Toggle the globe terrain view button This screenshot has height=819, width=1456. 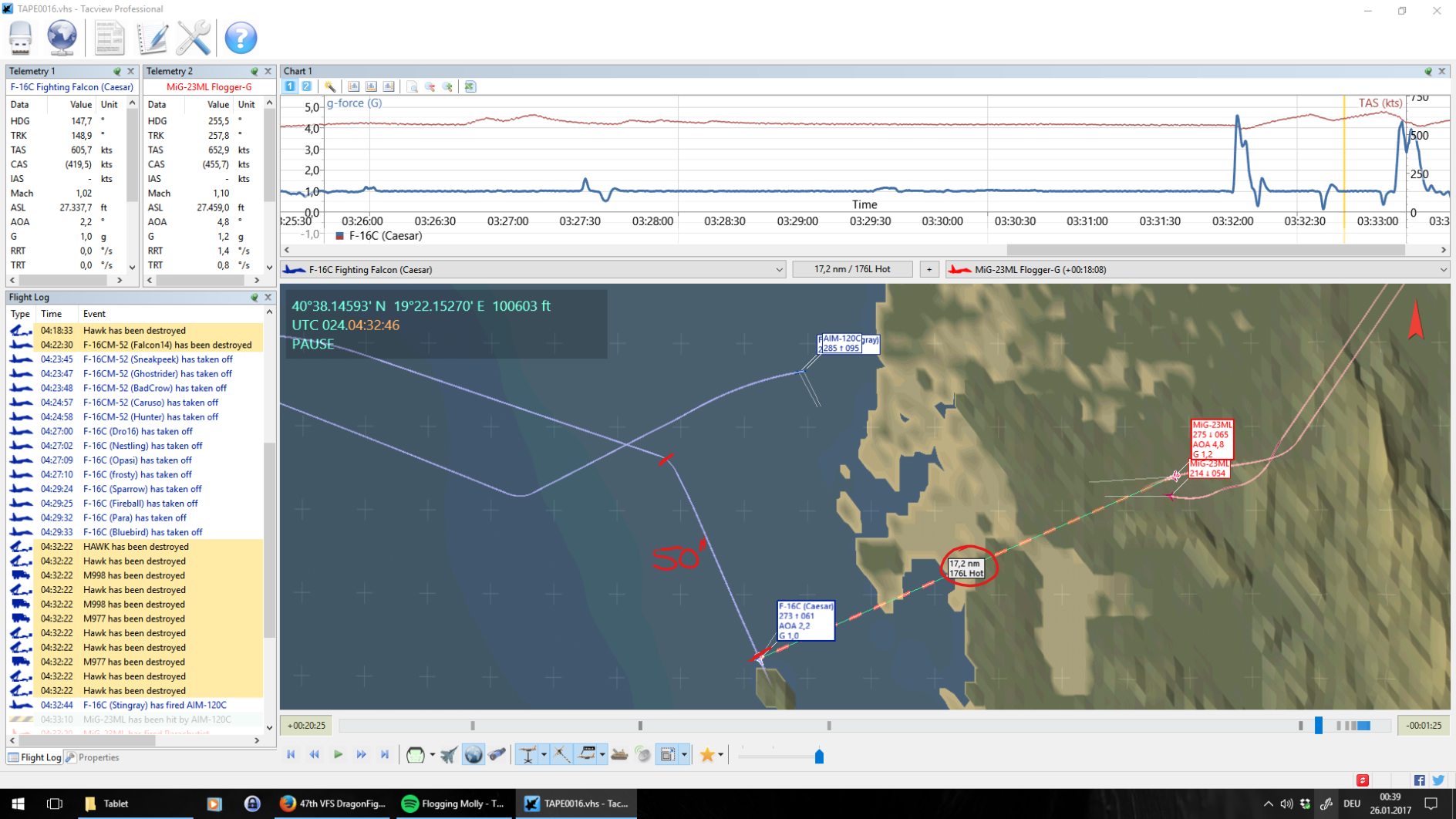pos(474,755)
